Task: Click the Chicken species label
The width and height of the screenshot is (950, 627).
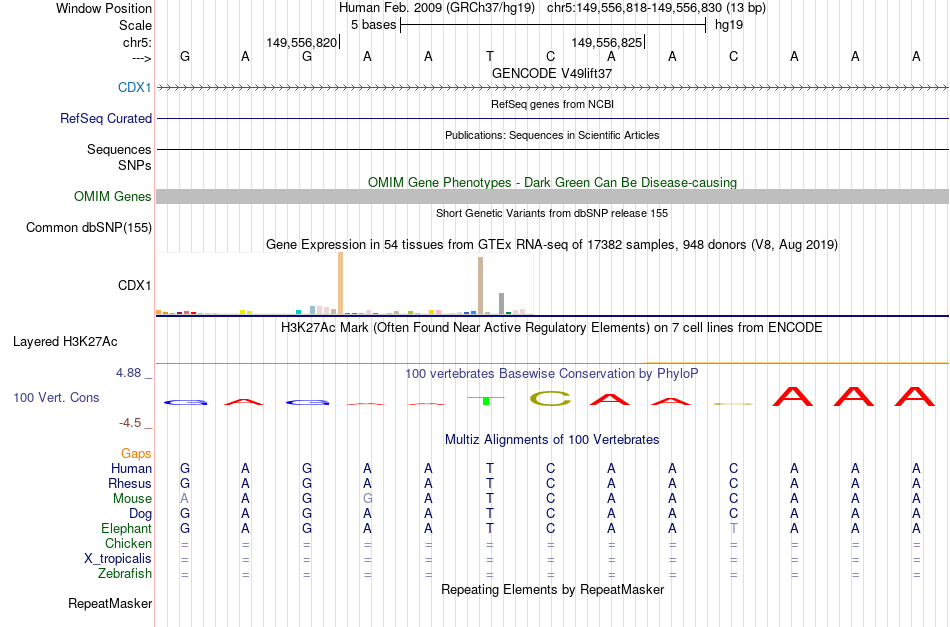Action: 128,543
